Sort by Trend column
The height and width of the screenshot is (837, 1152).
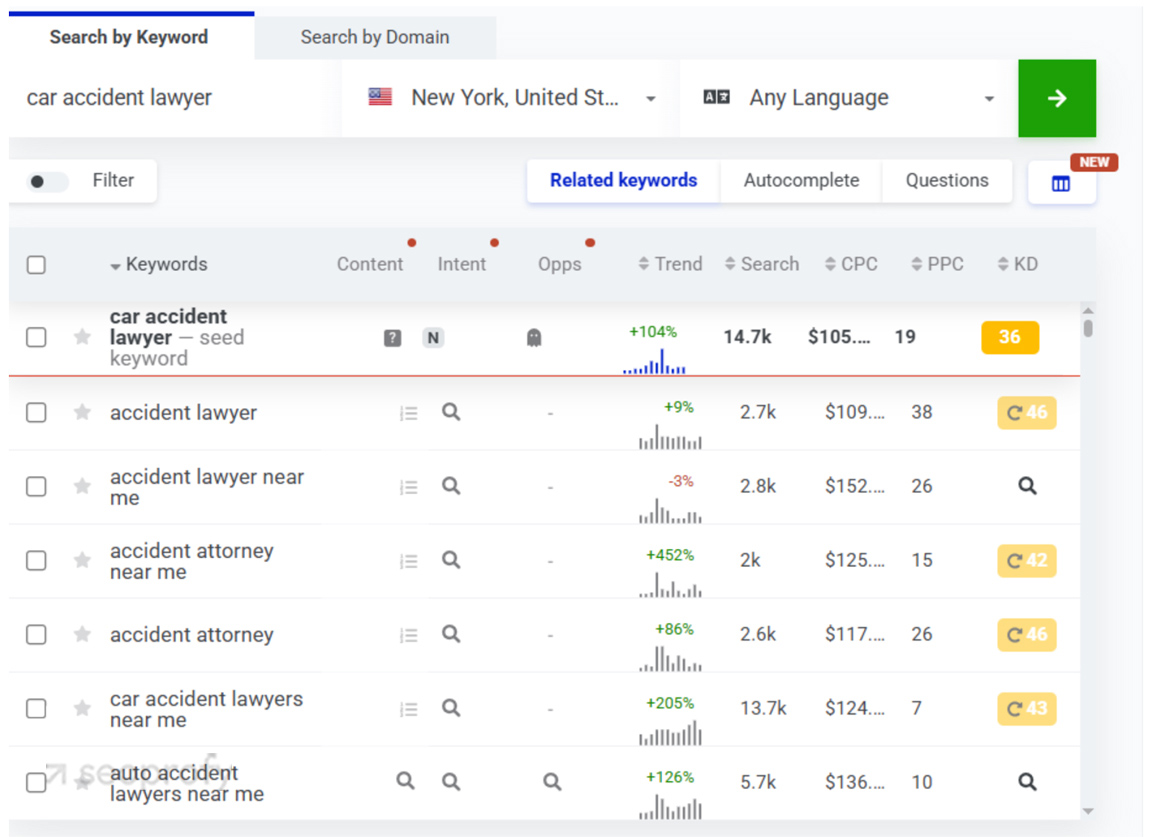[x=670, y=264]
